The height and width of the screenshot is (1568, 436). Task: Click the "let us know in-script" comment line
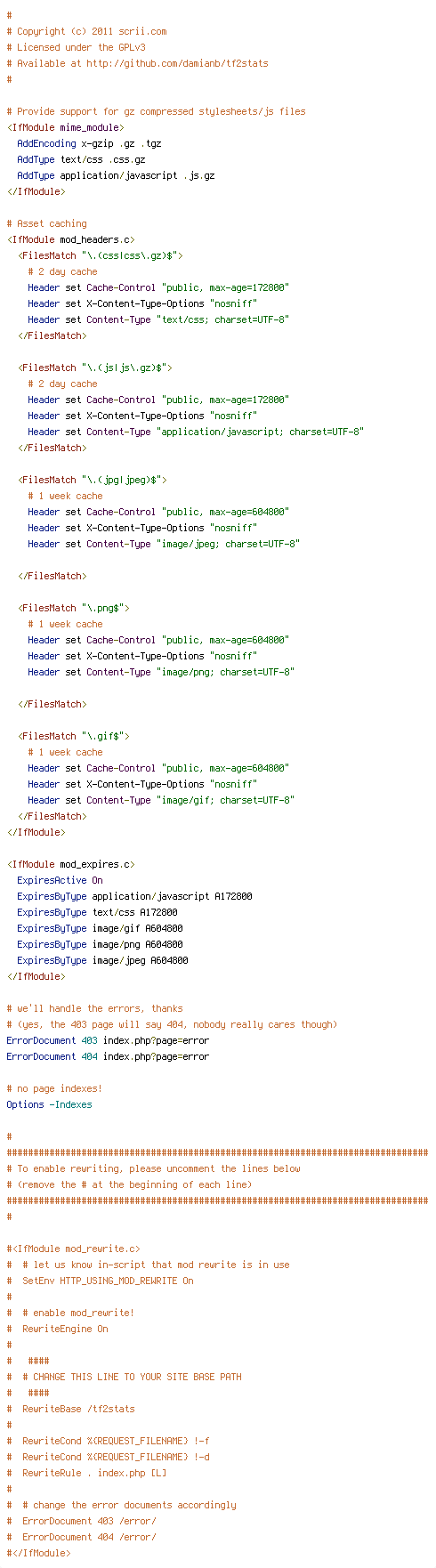(148, 1265)
